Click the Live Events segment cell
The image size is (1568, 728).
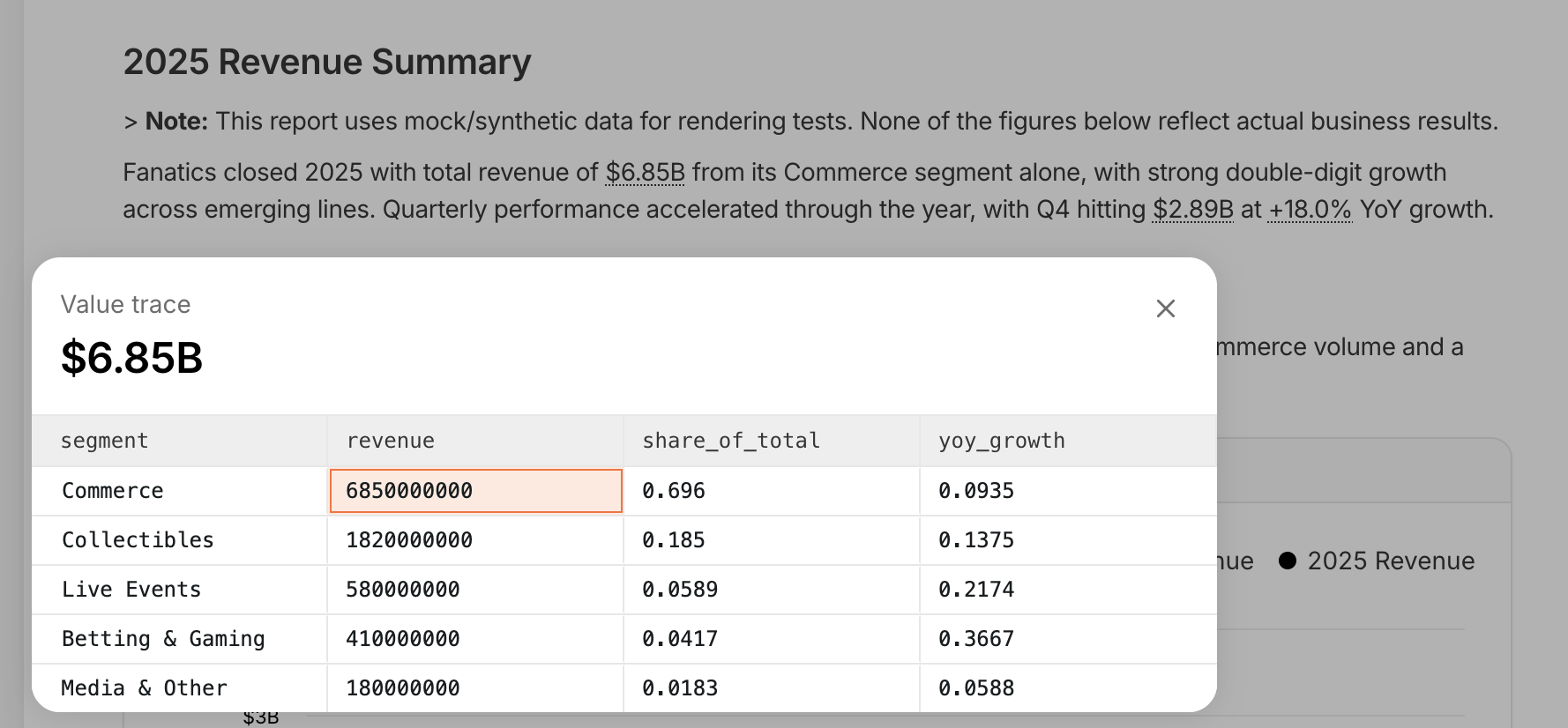179,590
